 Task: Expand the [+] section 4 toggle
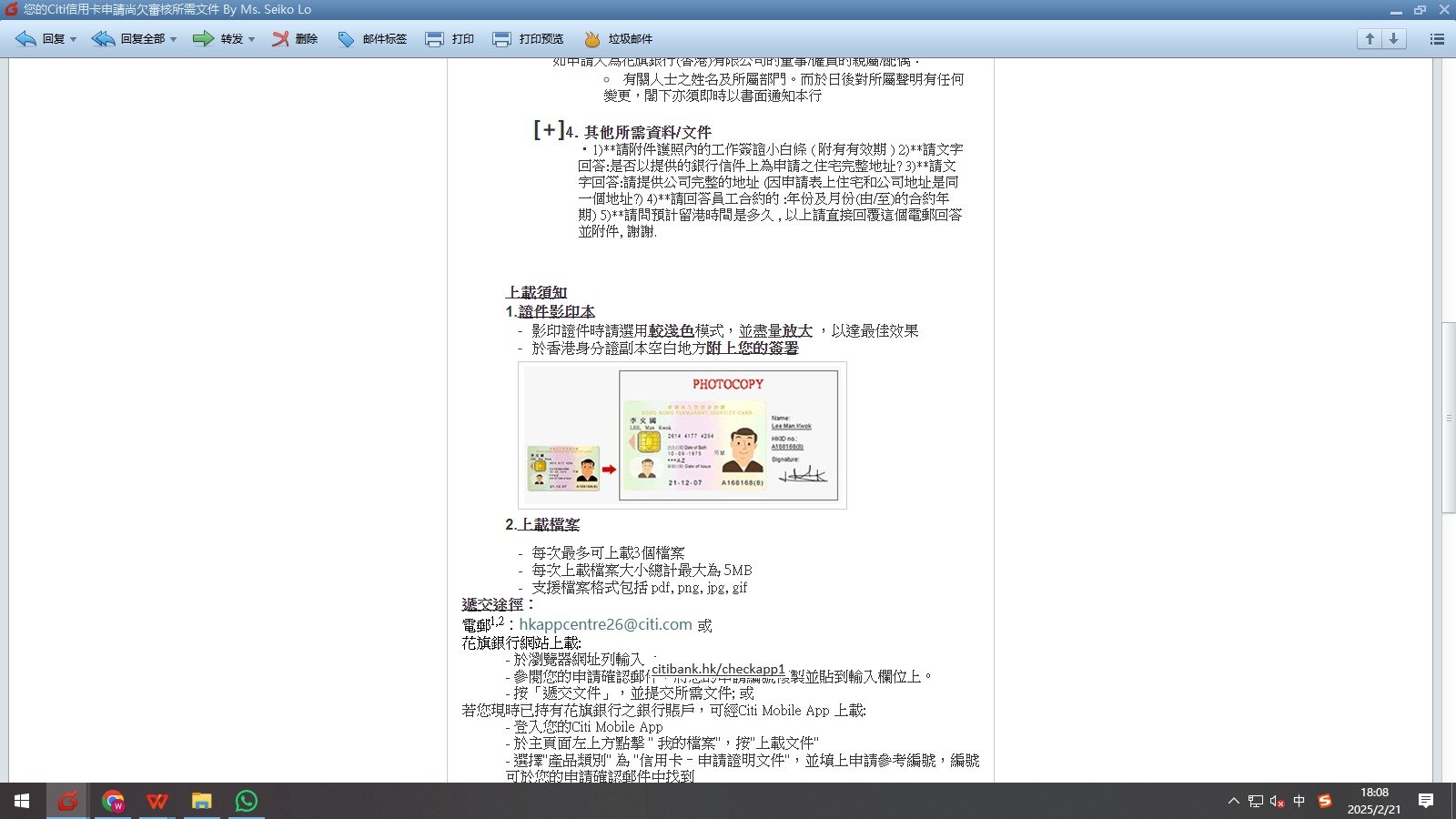pyautogui.click(x=549, y=130)
